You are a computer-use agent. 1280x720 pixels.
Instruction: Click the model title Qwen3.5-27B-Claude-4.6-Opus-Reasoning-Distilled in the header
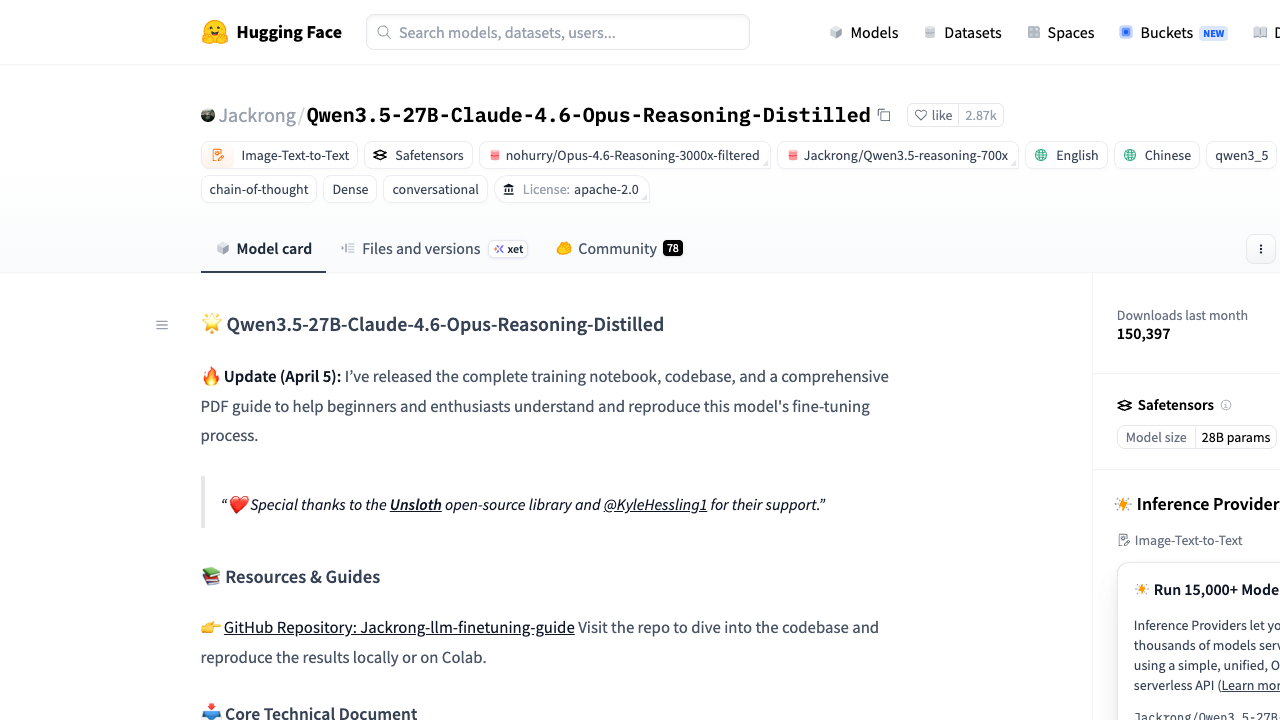(588, 115)
